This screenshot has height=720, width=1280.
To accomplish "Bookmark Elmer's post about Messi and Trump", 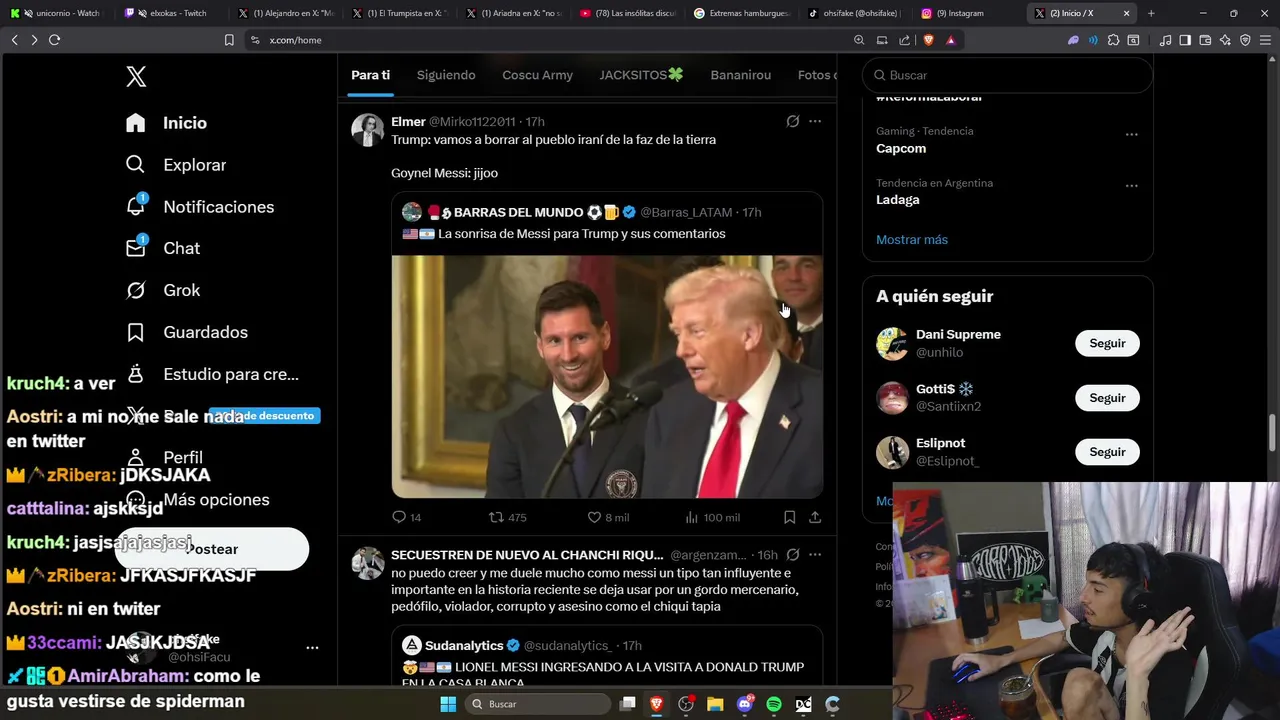I will [789, 517].
